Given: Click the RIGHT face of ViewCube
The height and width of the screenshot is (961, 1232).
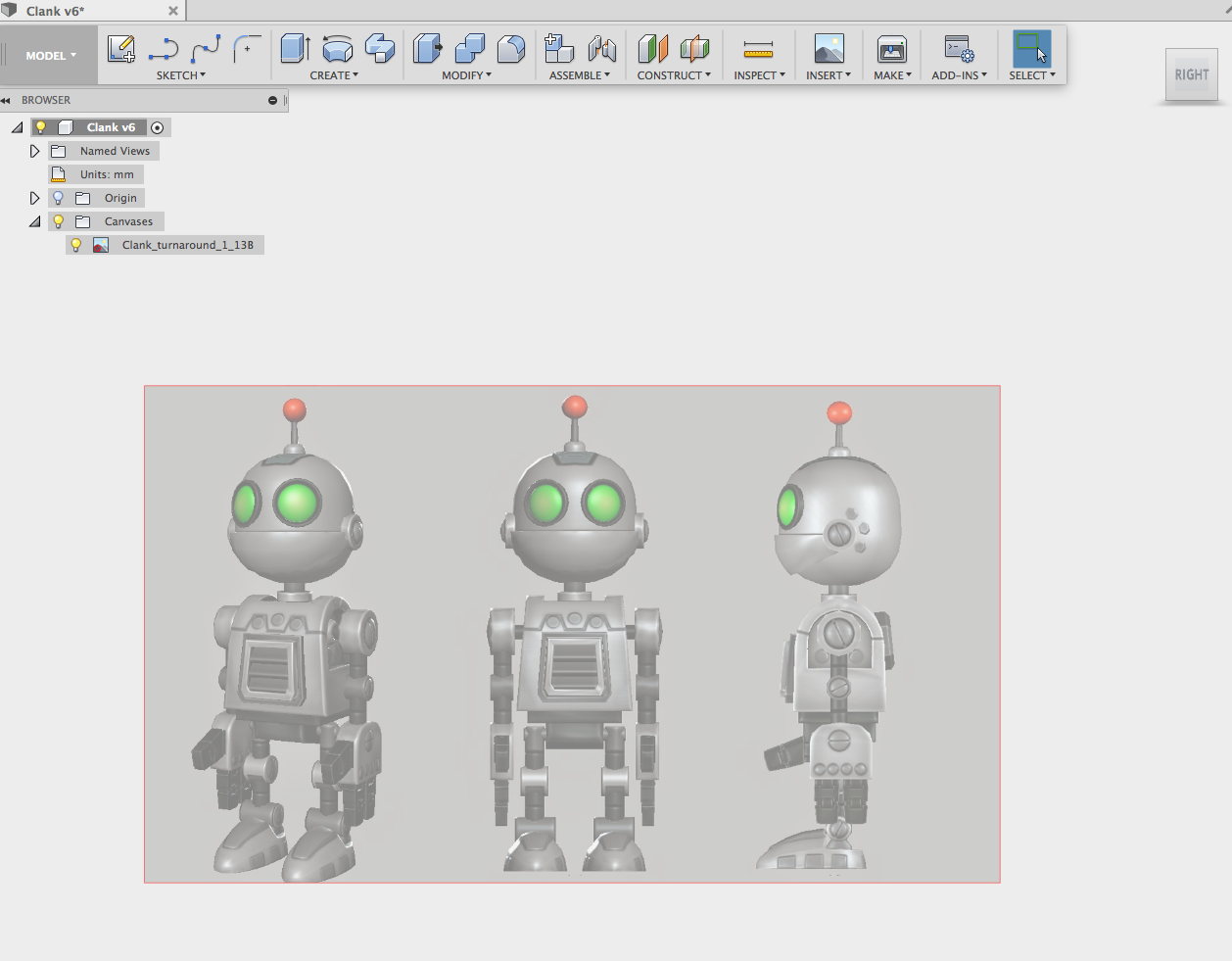Looking at the screenshot, I should coord(1192,74).
